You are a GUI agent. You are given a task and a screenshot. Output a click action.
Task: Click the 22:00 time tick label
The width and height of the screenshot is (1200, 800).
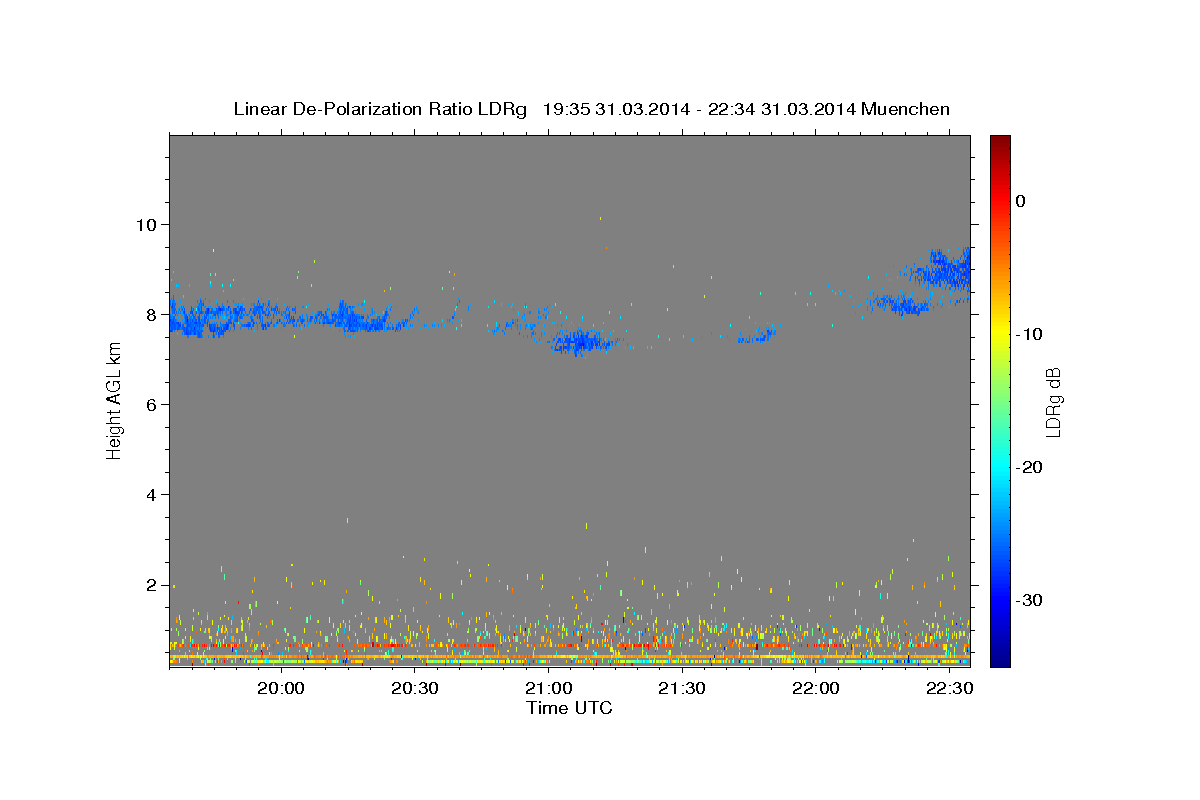[815, 689]
